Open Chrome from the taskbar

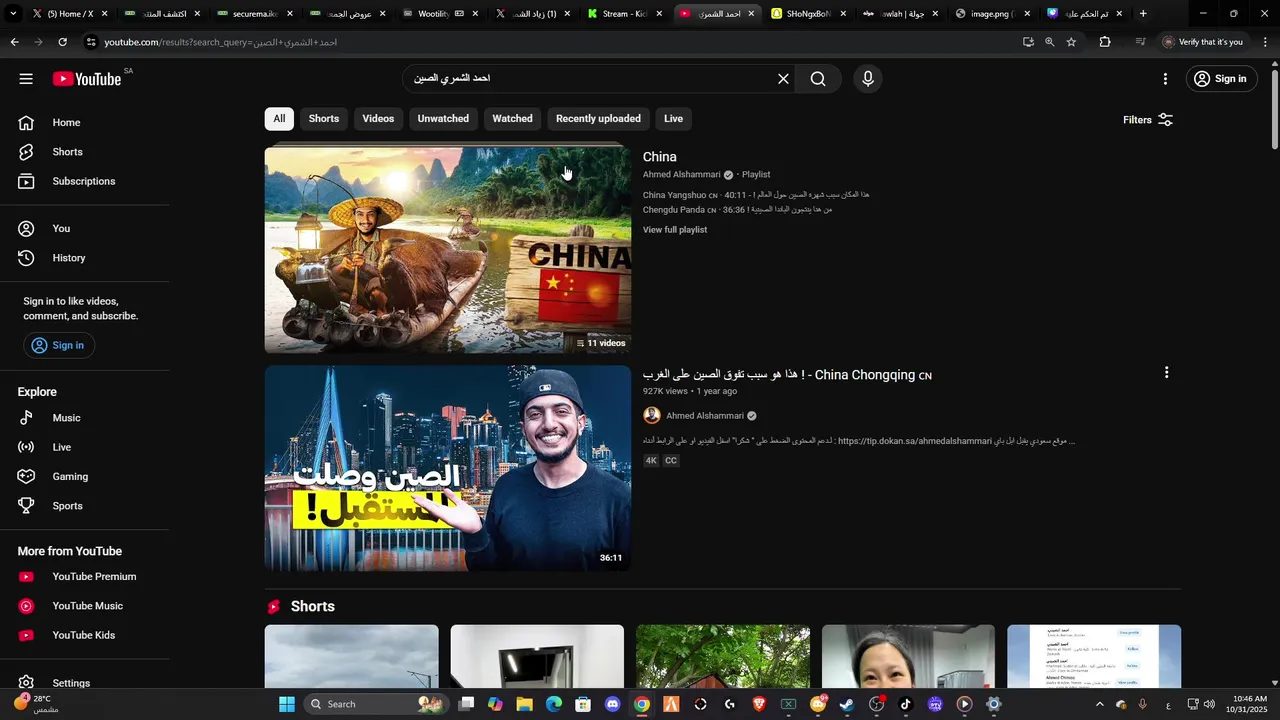point(642,704)
